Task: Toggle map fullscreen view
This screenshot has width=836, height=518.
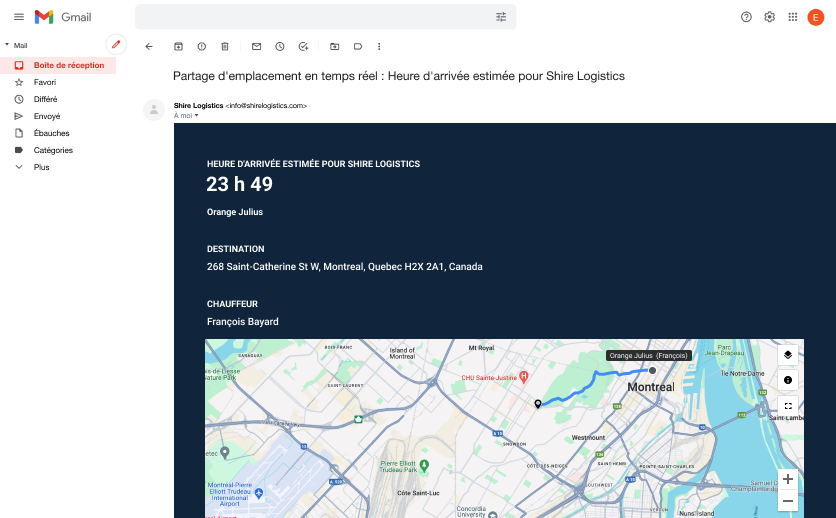Action: 787,406
